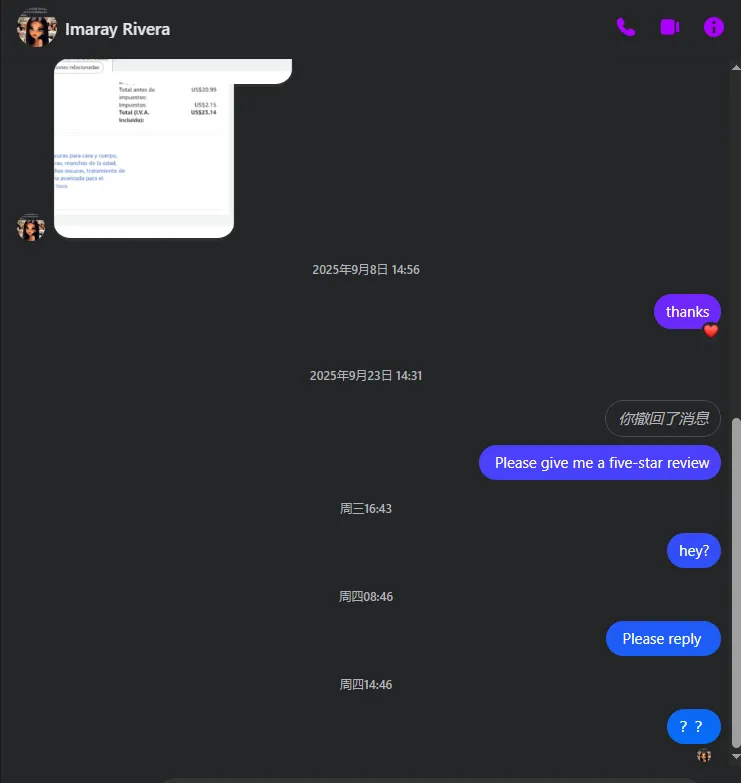Start a voice call with Imaray Rivera
741x783 pixels.
click(x=626, y=27)
